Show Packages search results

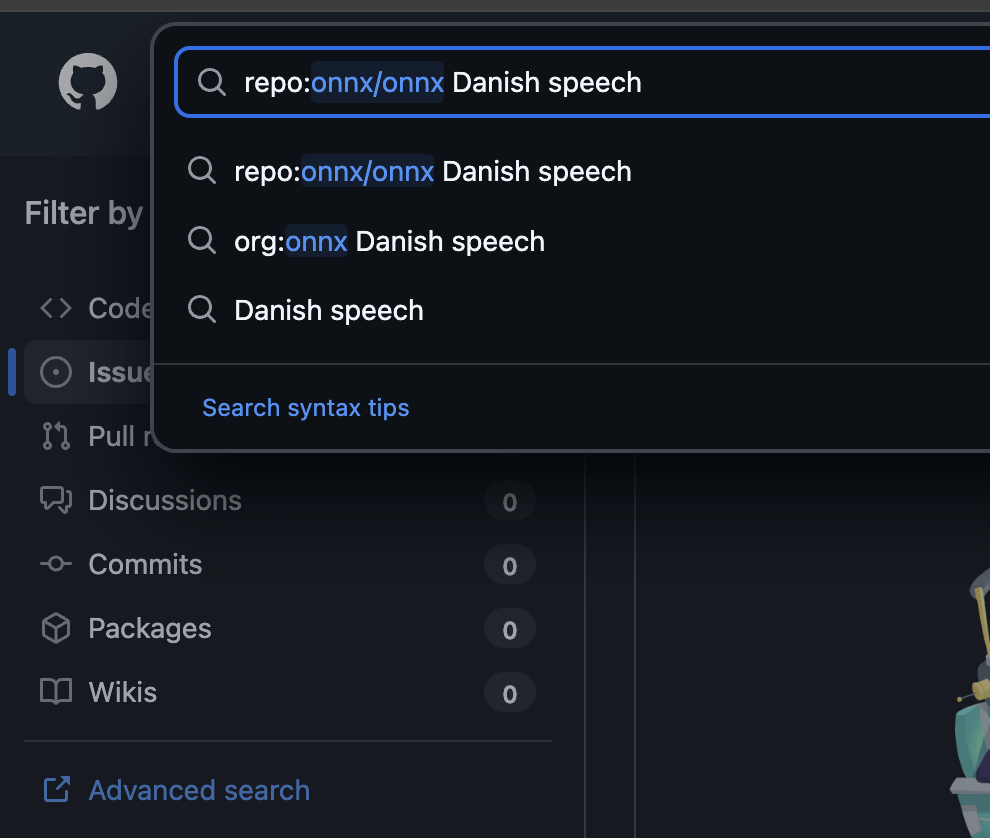150,628
